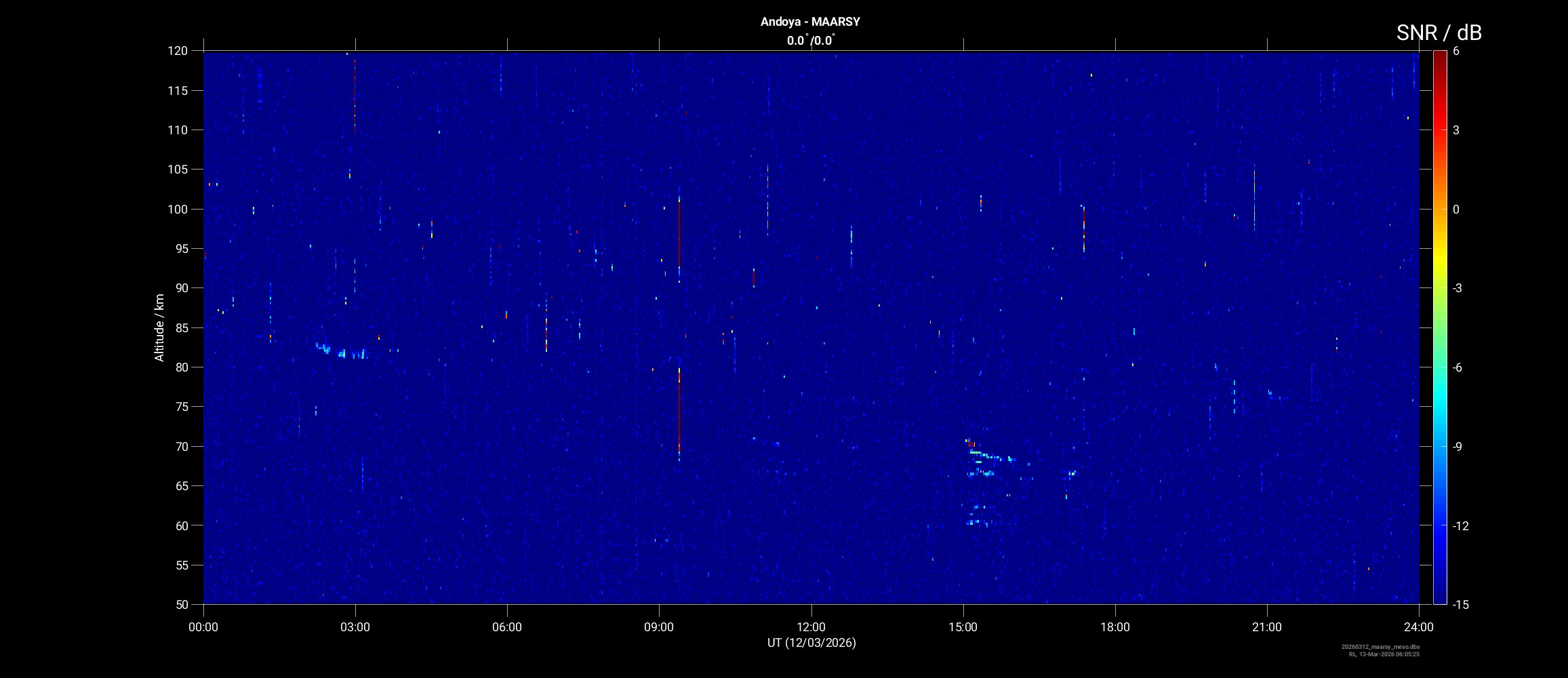Click the 6 dB colorbar tick label

pyautogui.click(x=1456, y=52)
